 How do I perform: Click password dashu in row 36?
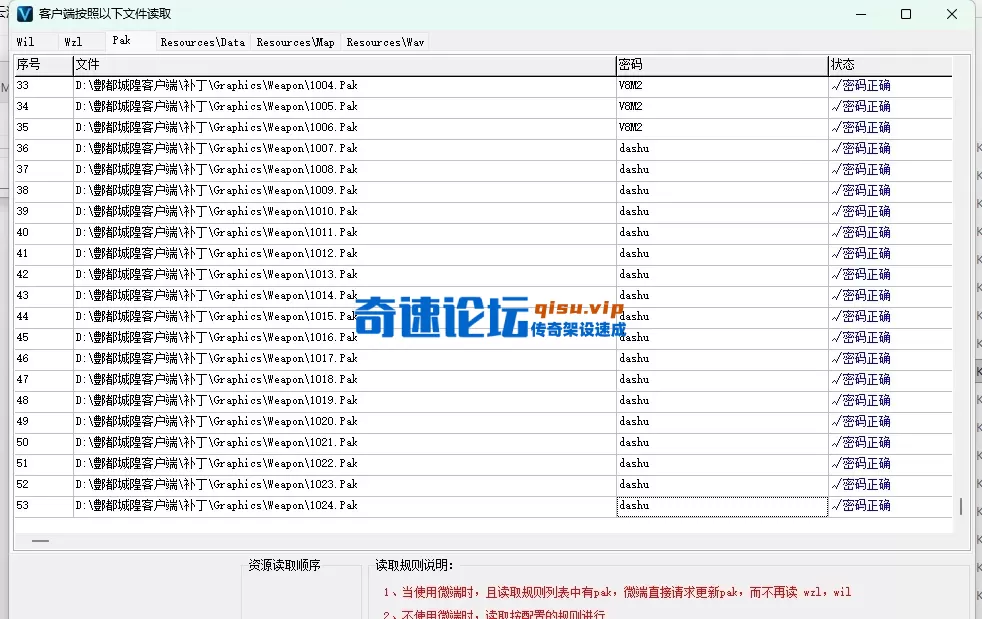pos(634,148)
